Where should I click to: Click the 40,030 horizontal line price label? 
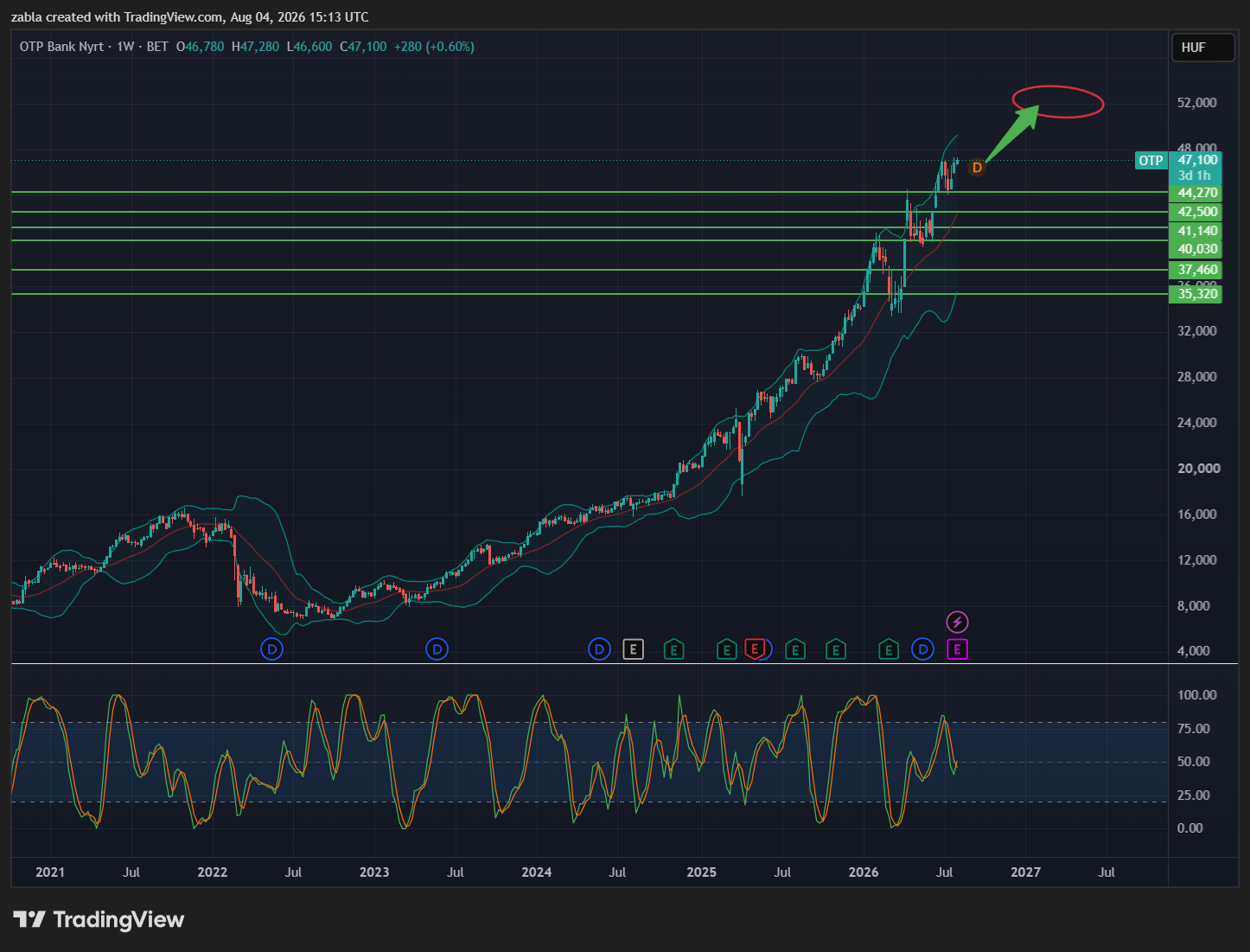(x=1196, y=249)
